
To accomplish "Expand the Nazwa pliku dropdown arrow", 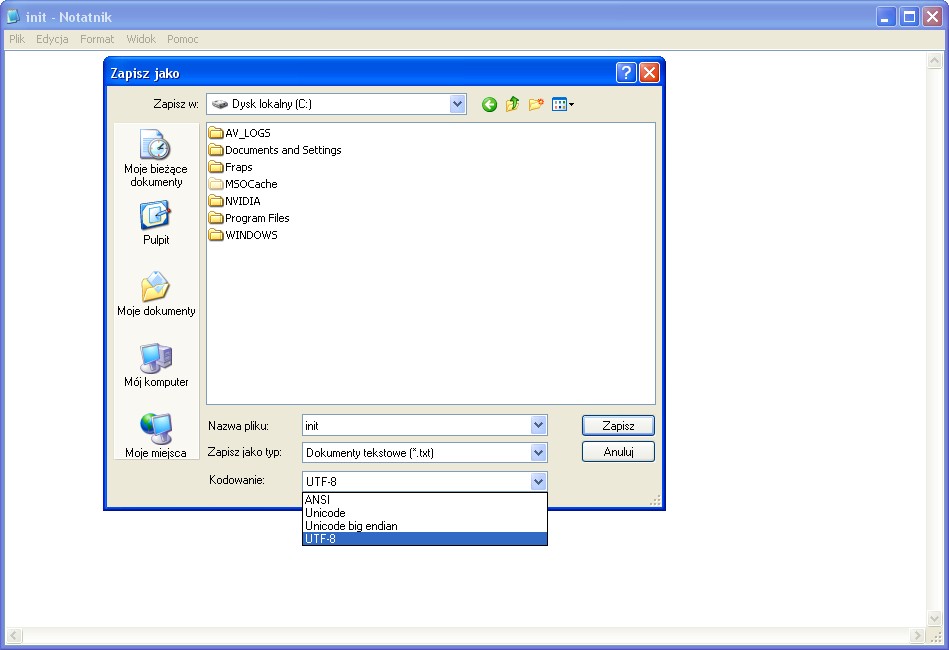I will (539, 425).
